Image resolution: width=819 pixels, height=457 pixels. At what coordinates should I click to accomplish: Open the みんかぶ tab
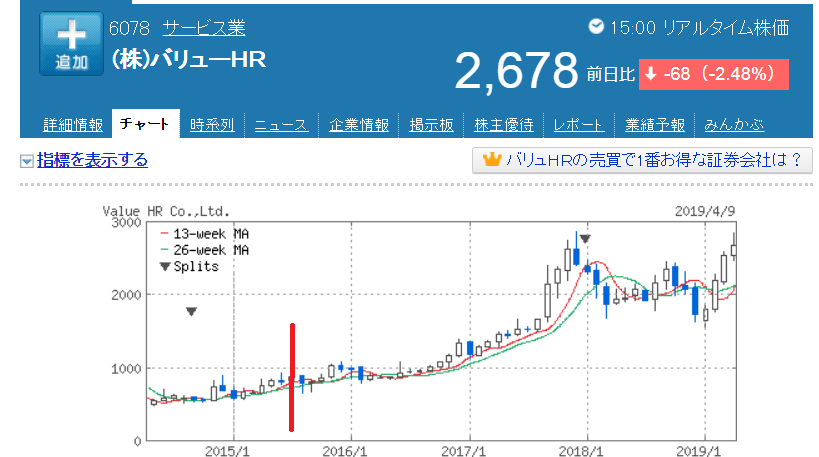(x=734, y=125)
